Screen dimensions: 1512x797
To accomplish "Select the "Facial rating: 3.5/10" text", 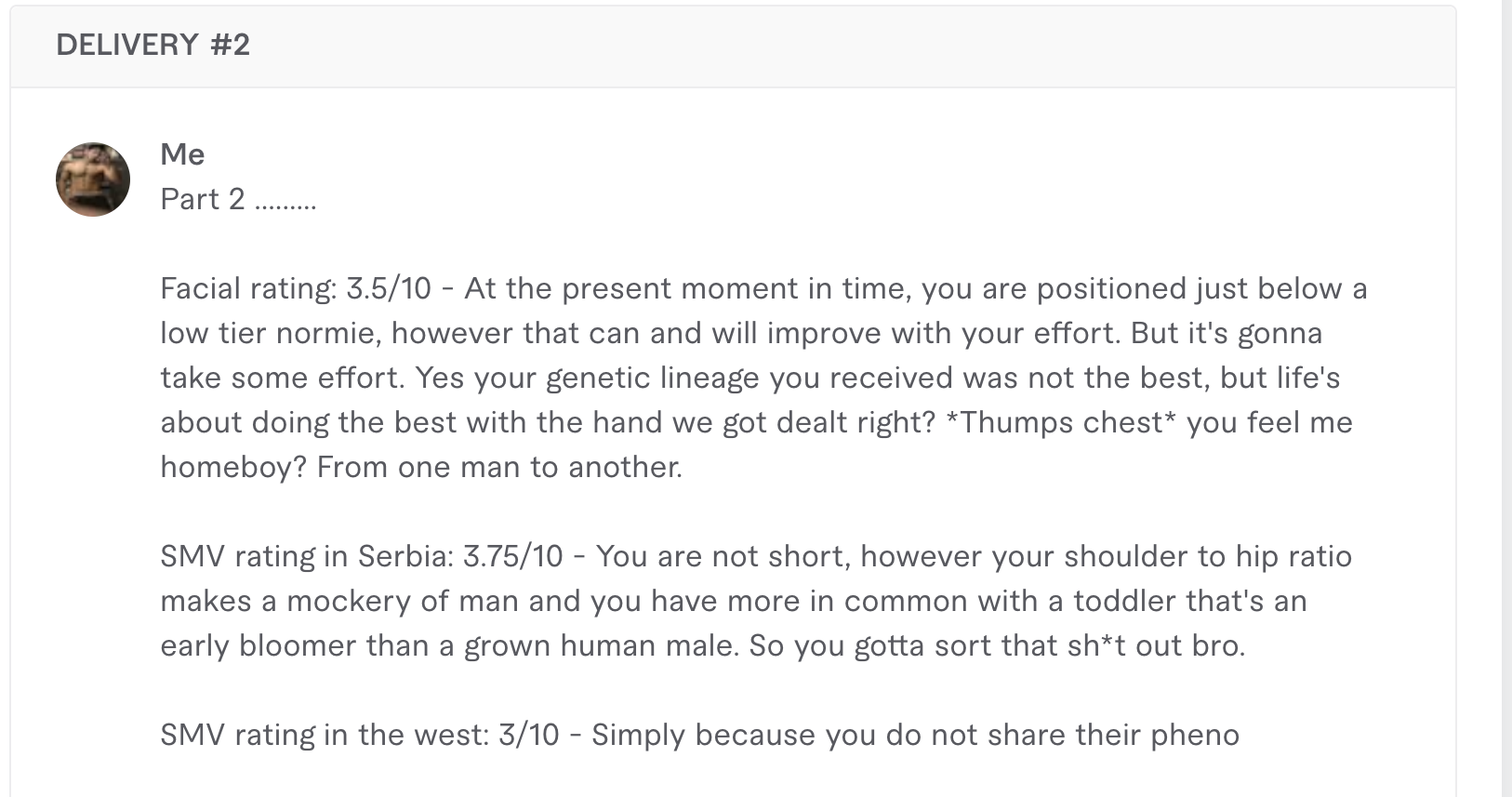I will click(x=296, y=288).
